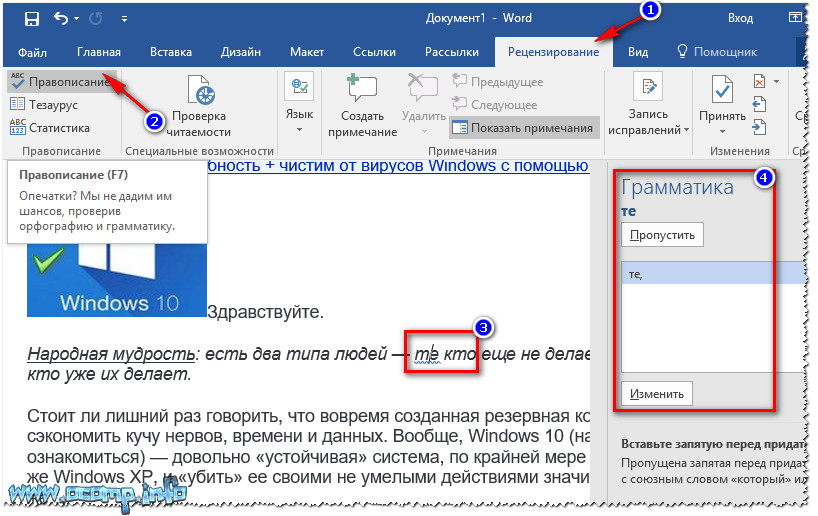Open the reject change dropdown arrow

point(776,81)
